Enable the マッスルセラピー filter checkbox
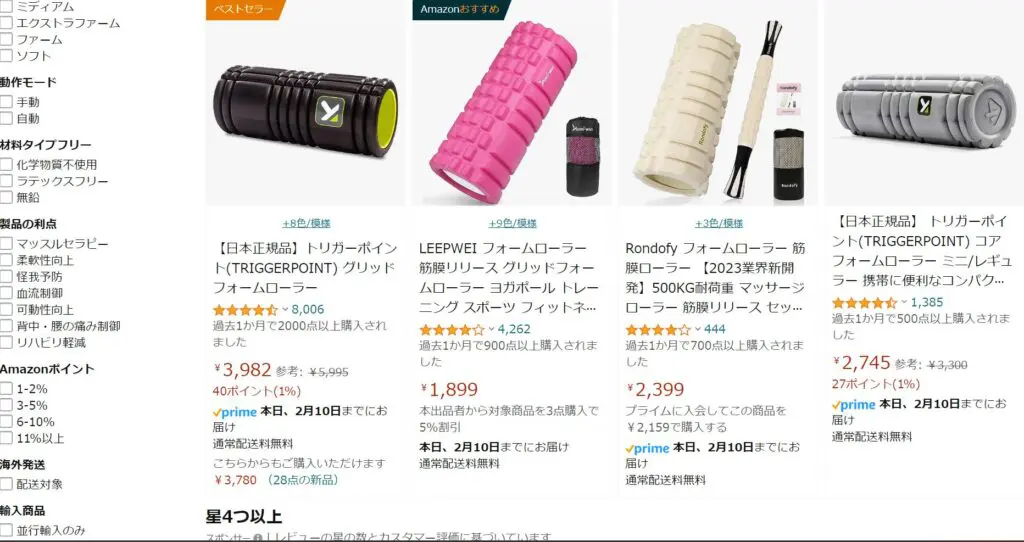This screenshot has width=1024, height=542. (7, 244)
